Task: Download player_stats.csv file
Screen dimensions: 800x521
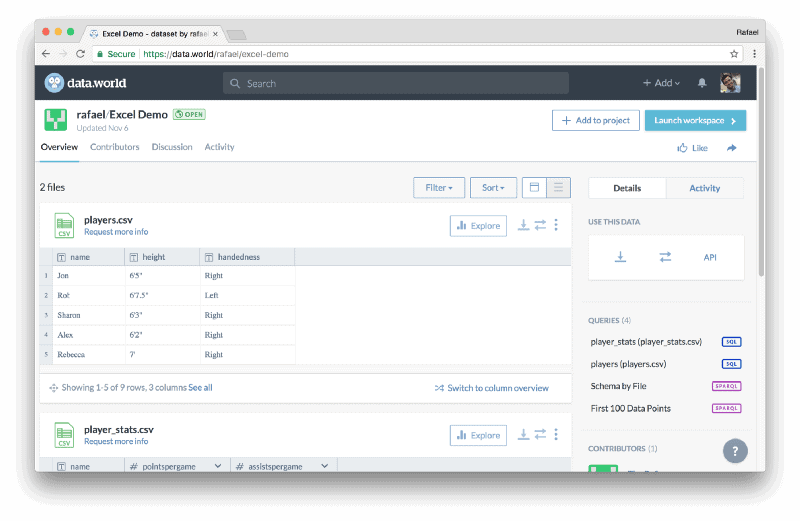Action: (x=523, y=435)
